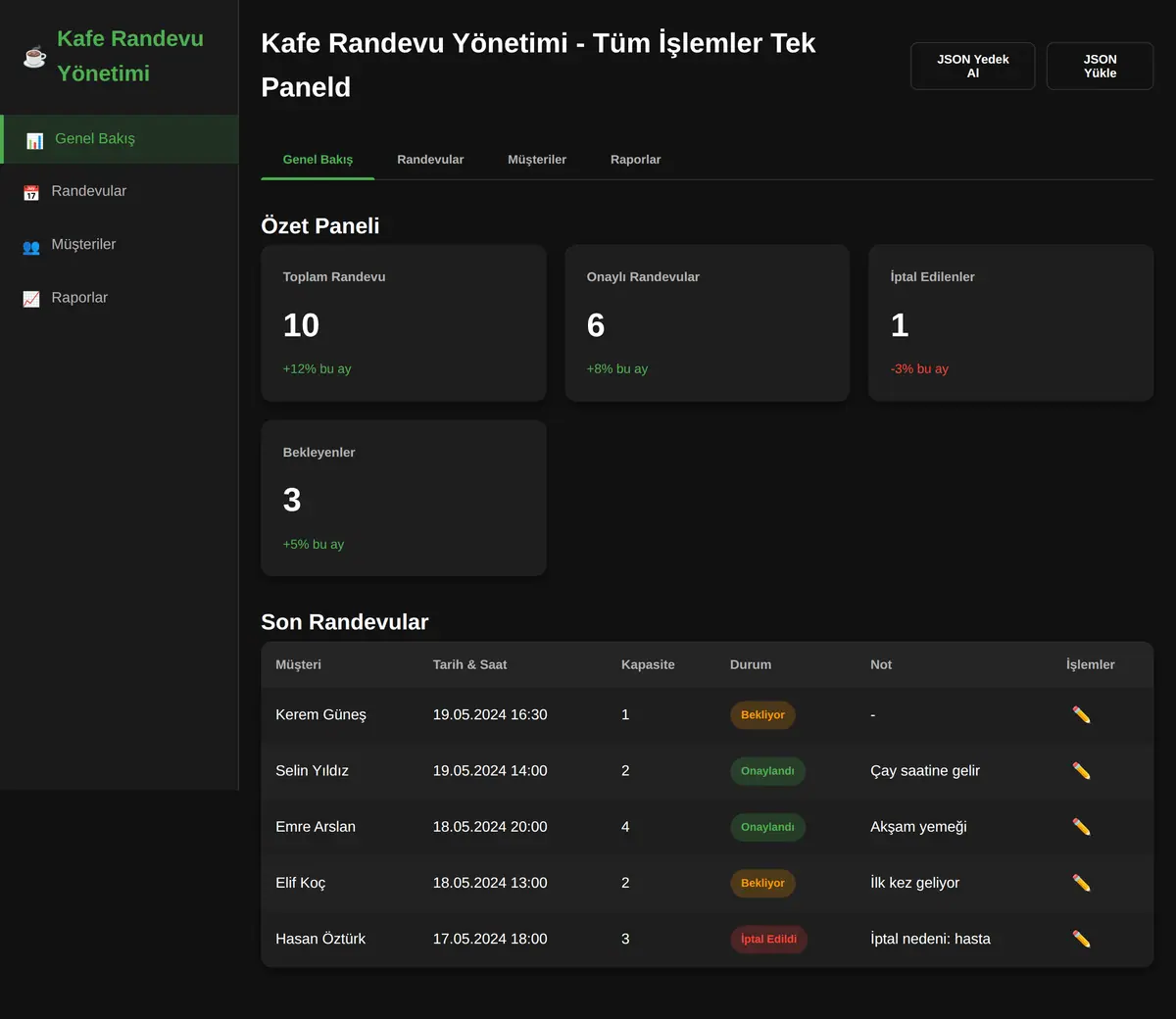Switch to the Randevular top tab

[430, 160]
